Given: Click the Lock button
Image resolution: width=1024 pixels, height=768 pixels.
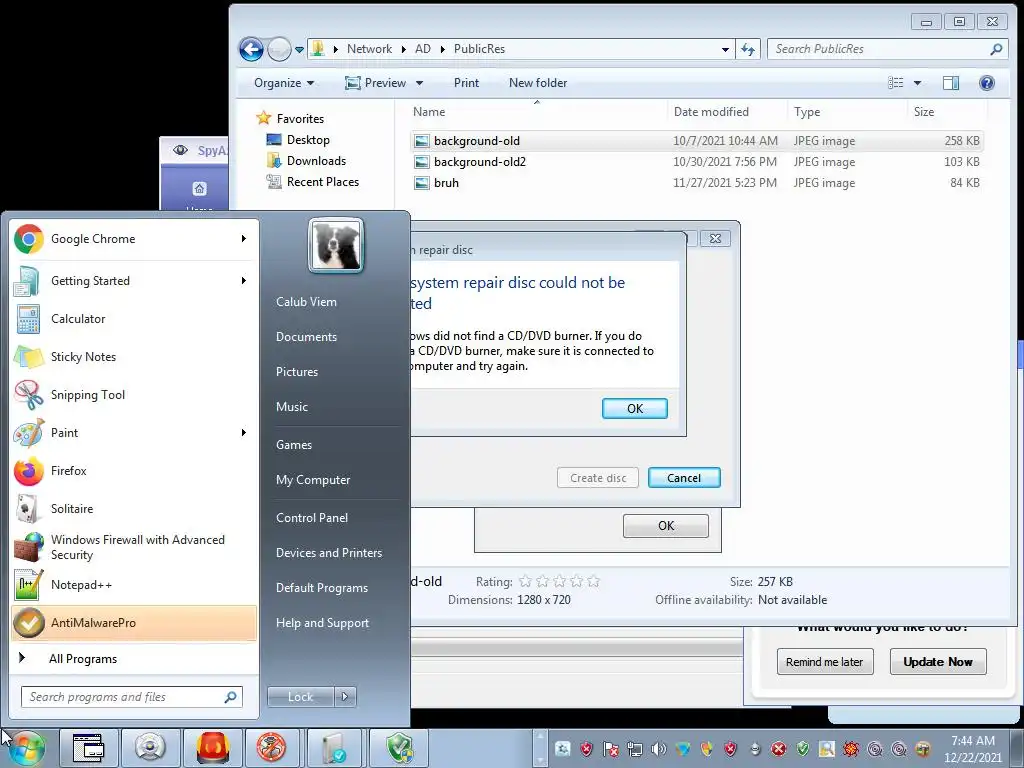Looking at the screenshot, I should point(300,697).
